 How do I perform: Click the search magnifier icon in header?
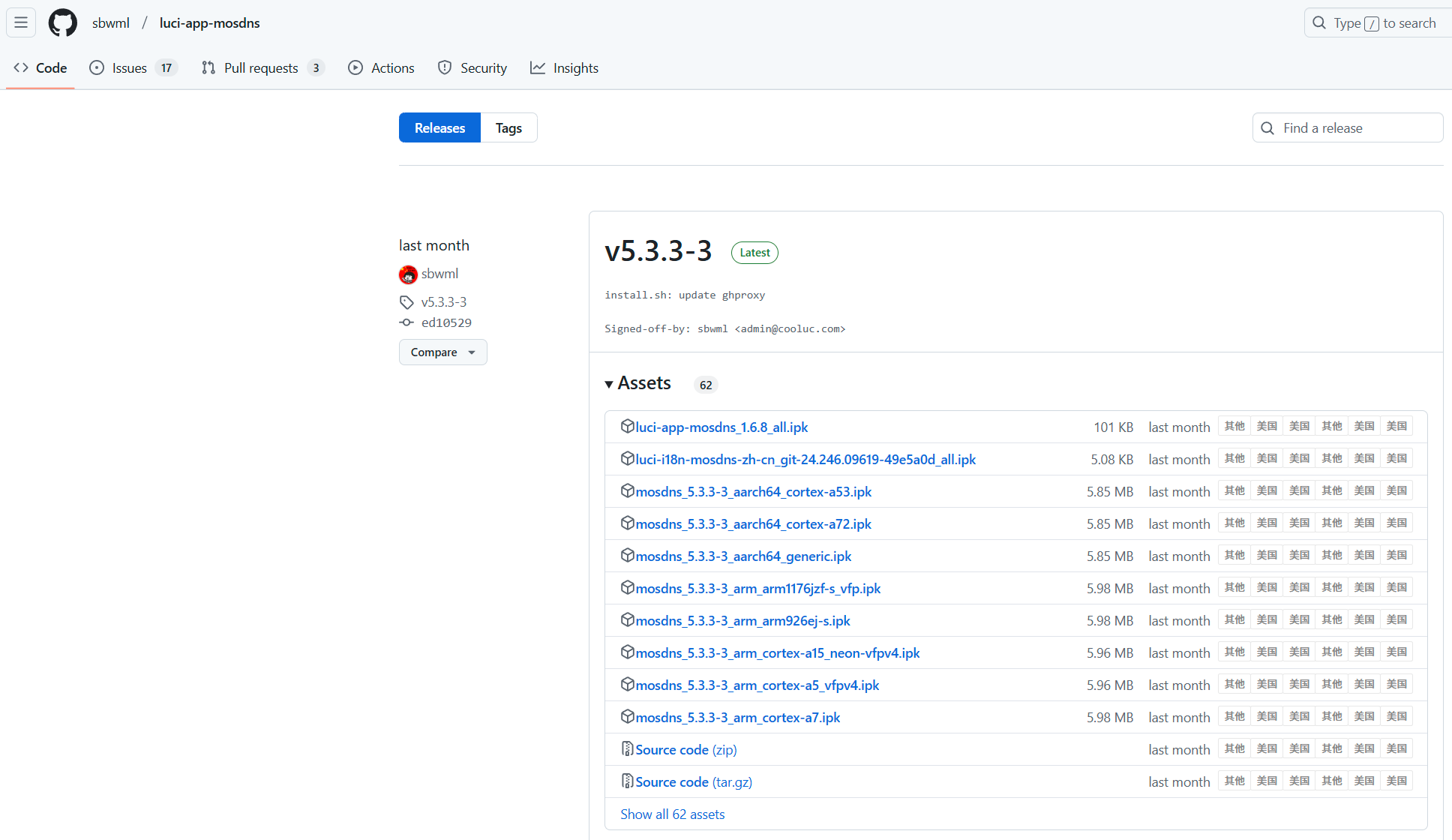pos(1319,22)
